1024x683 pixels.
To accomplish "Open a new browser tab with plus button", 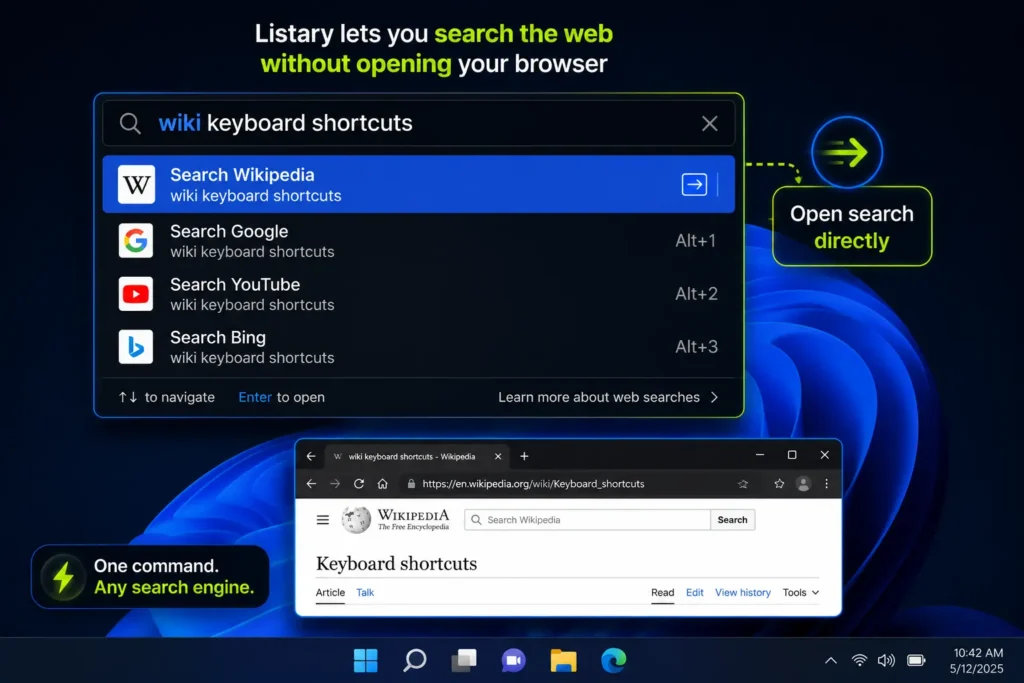I will (524, 456).
